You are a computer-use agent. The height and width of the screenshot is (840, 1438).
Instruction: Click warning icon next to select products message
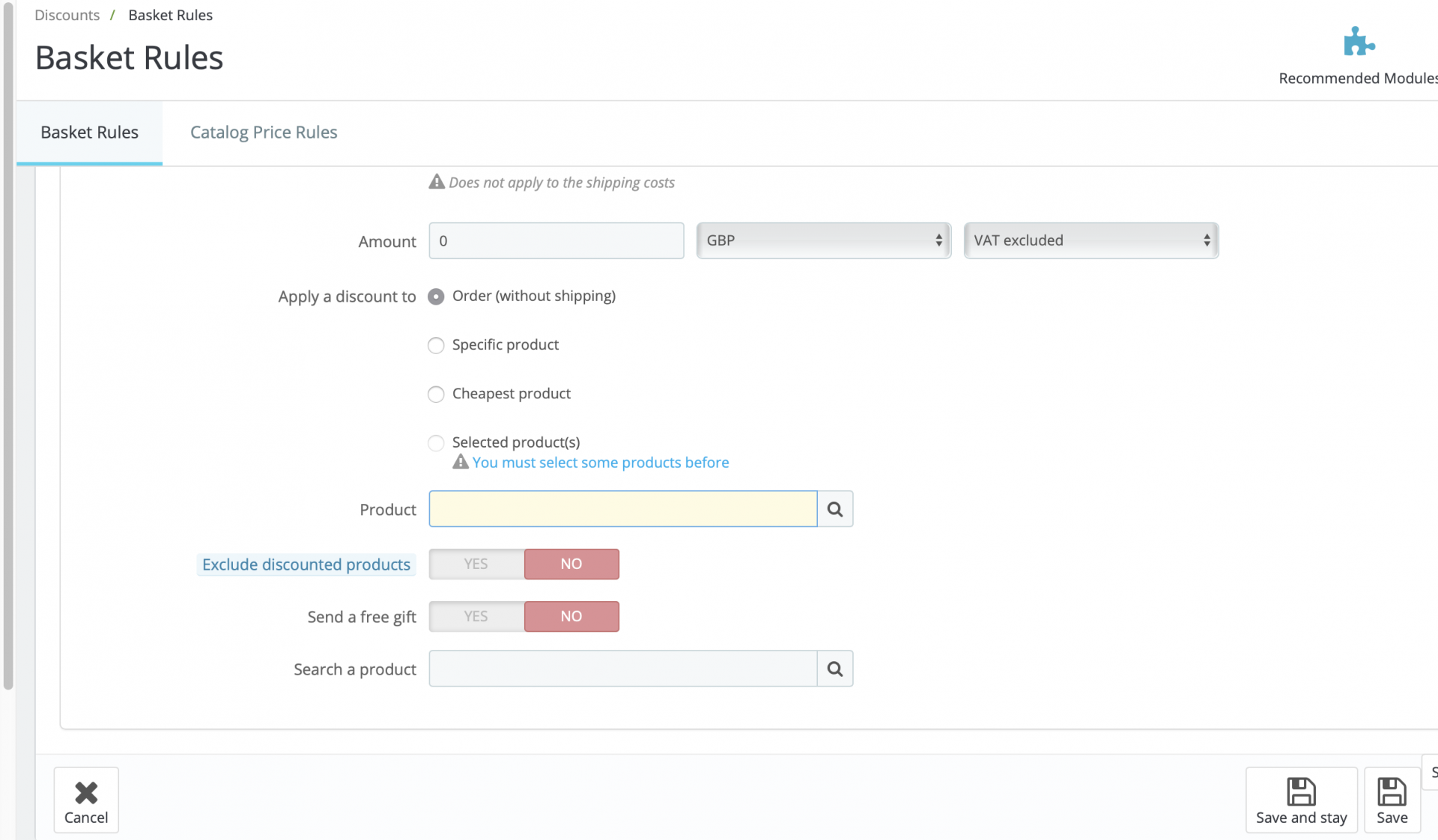(461, 462)
